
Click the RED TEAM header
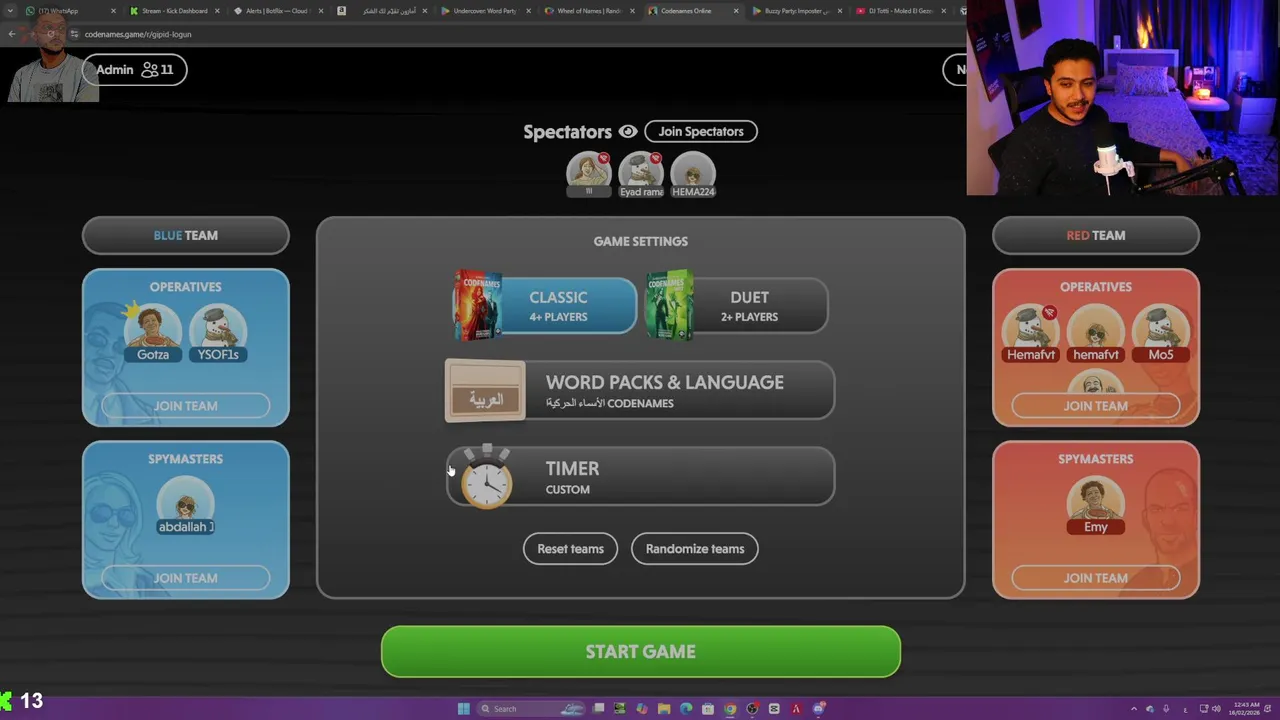[x=1096, y=235]
